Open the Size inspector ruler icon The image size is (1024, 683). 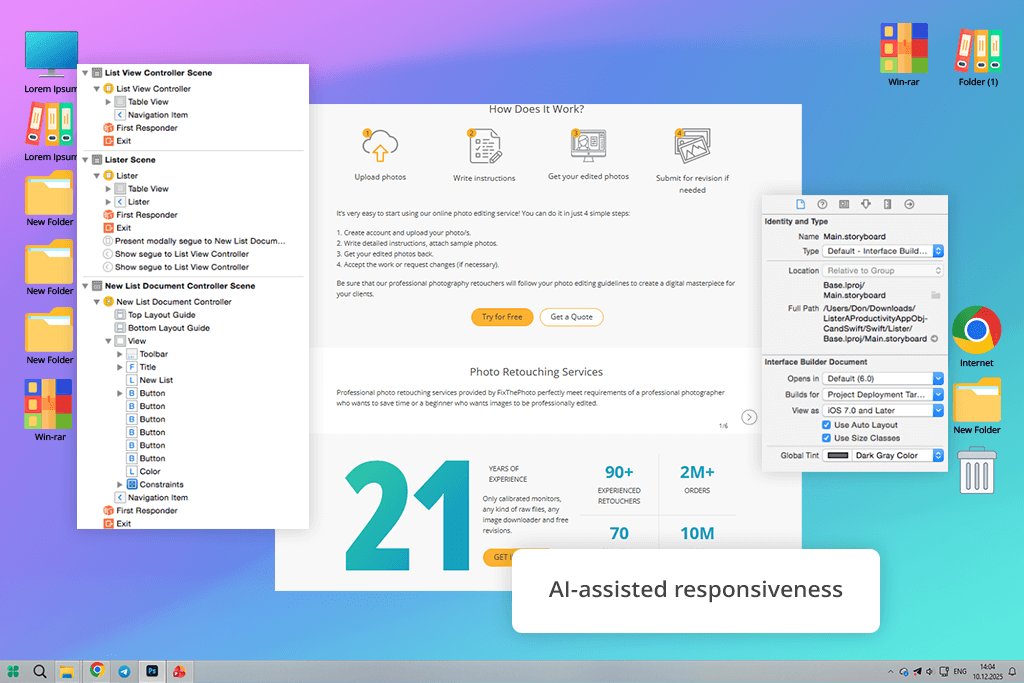click(x=888, y=204)
